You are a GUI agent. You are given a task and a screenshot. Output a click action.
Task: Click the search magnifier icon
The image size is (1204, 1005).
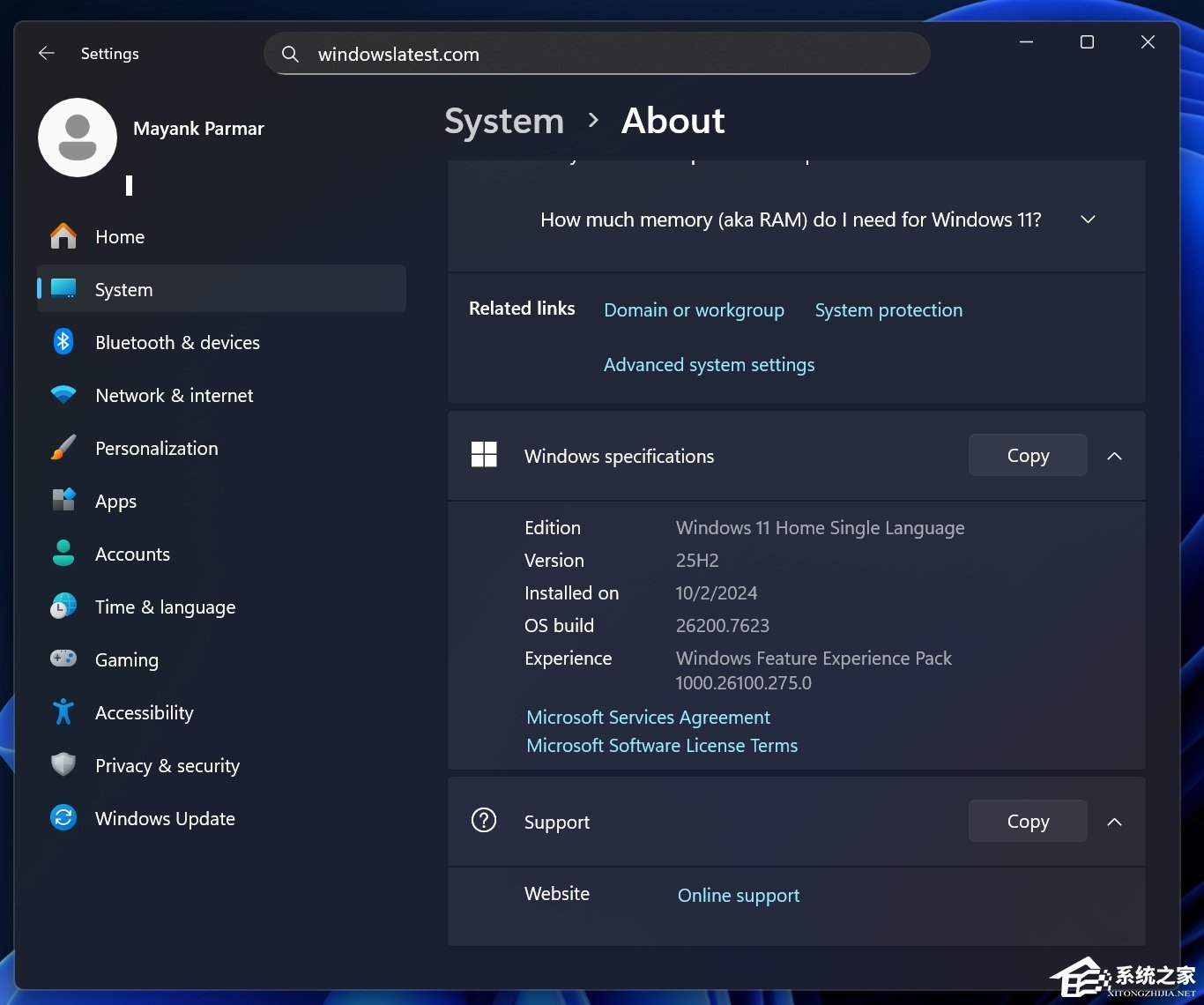[x=290, y=55]
